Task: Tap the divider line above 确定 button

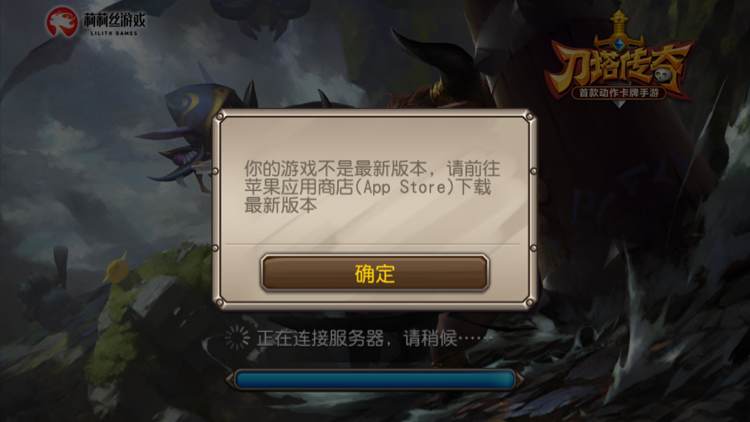Action: [373, 244]
